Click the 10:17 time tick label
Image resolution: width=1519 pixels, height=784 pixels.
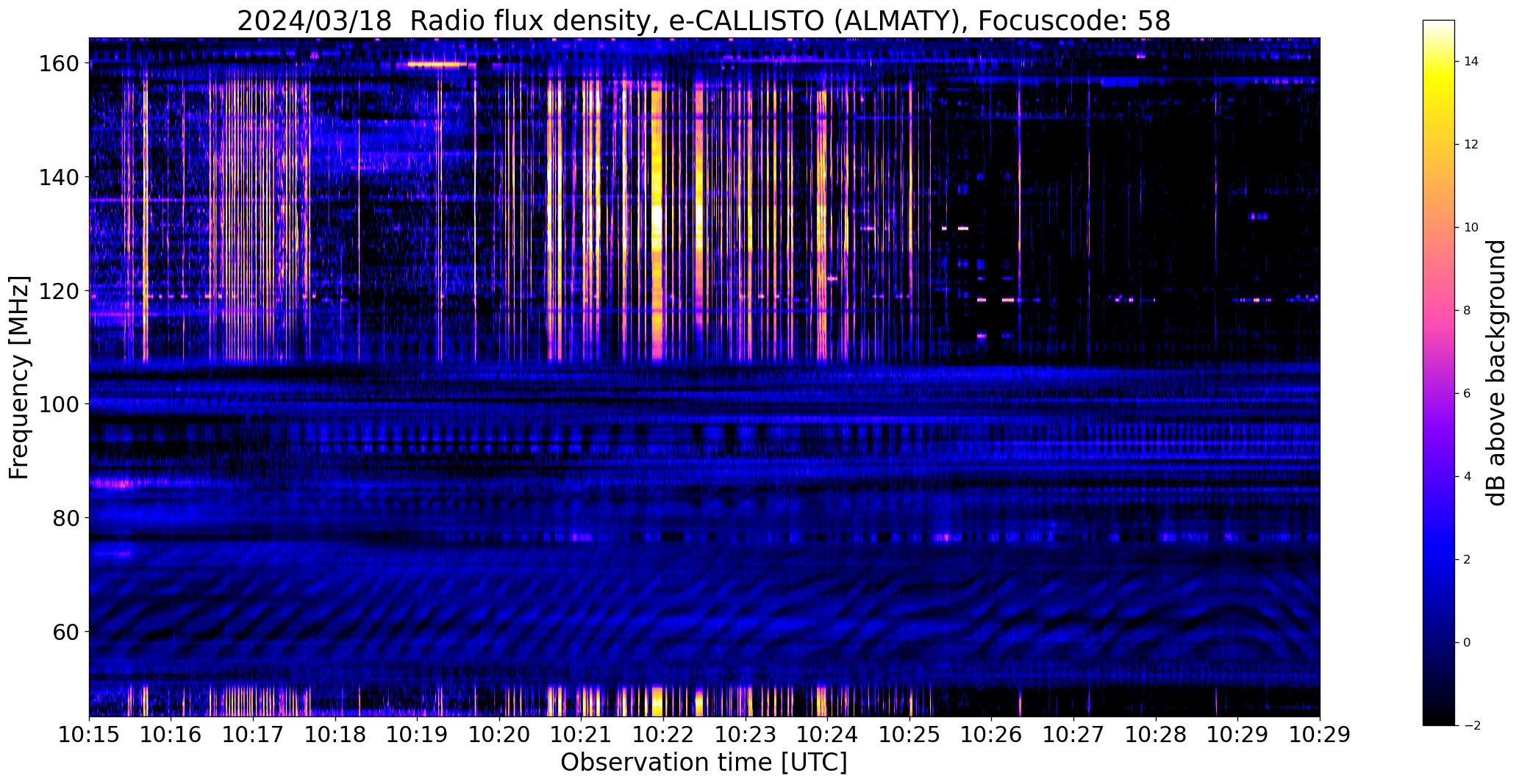click(254, 735)
